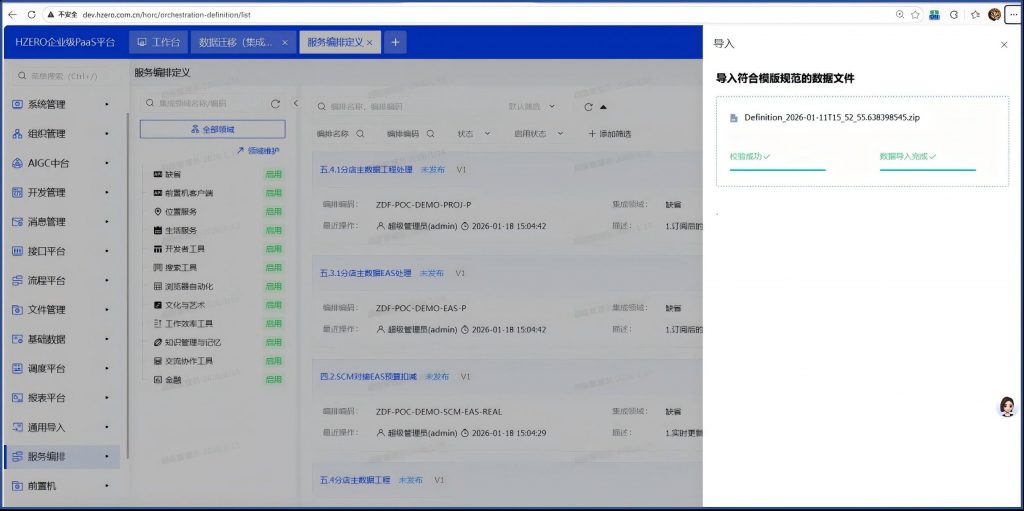Viewport: 1024px width, 511px height.
Task: Open the new tab plus button
Action: pos(395,42)
